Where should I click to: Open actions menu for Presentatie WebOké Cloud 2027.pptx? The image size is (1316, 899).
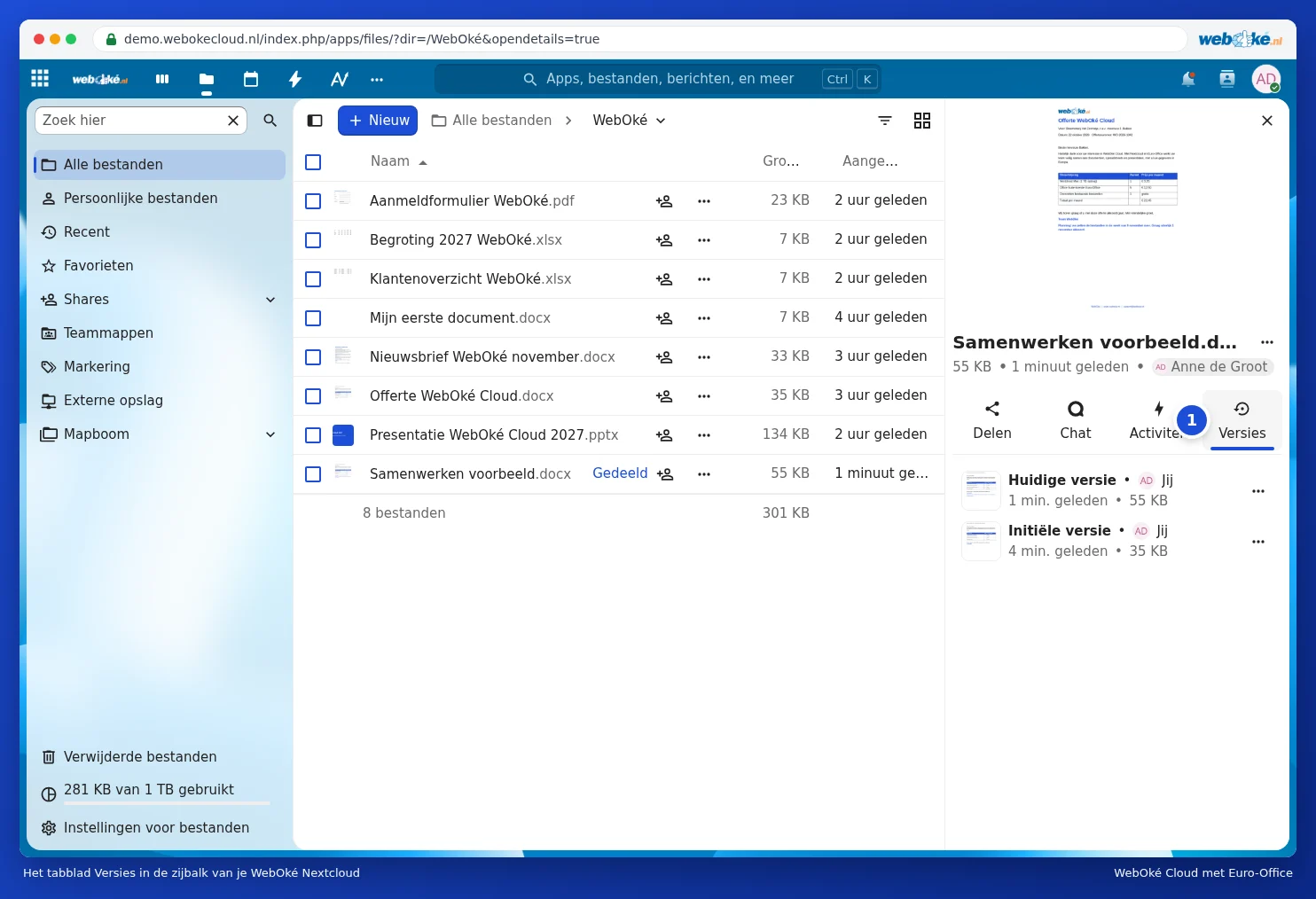tap(704, 434)
